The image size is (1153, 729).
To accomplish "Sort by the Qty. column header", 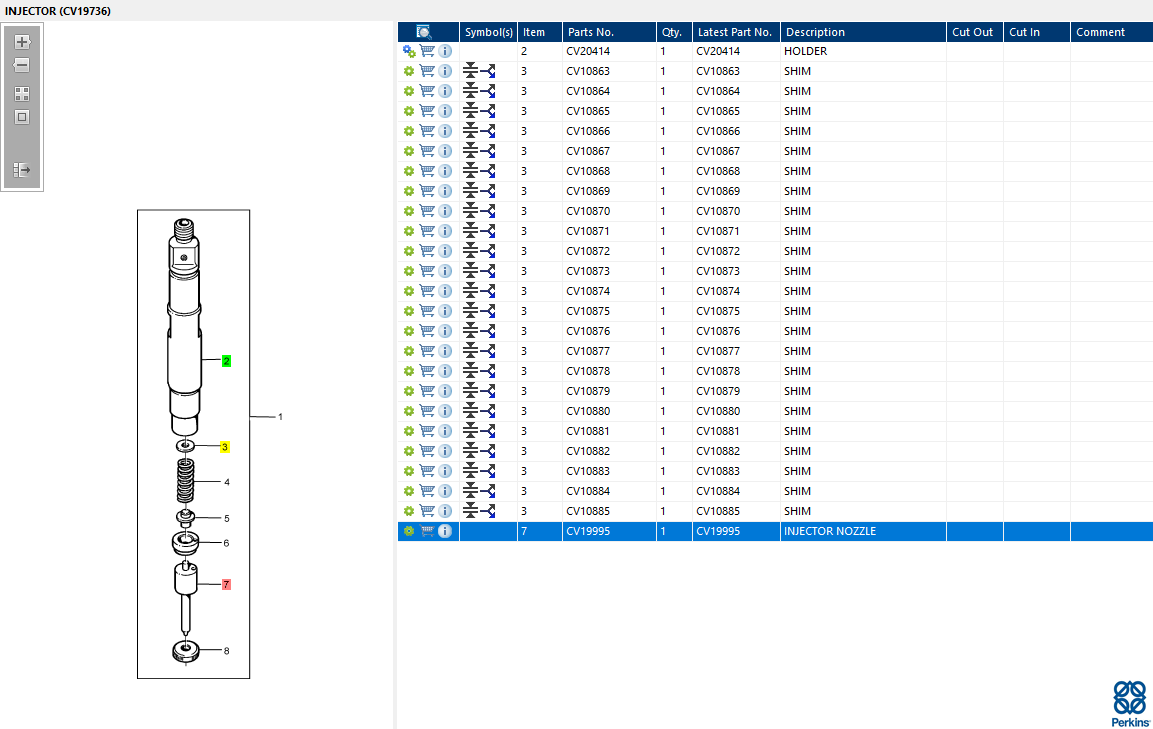I will pyautogui.click(x=674, y=32).
